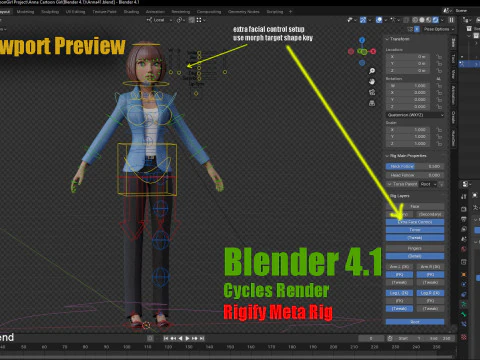Open the viewport shading options dropdown
Viewport: 480px width, 360px height.
click(442, 20)
